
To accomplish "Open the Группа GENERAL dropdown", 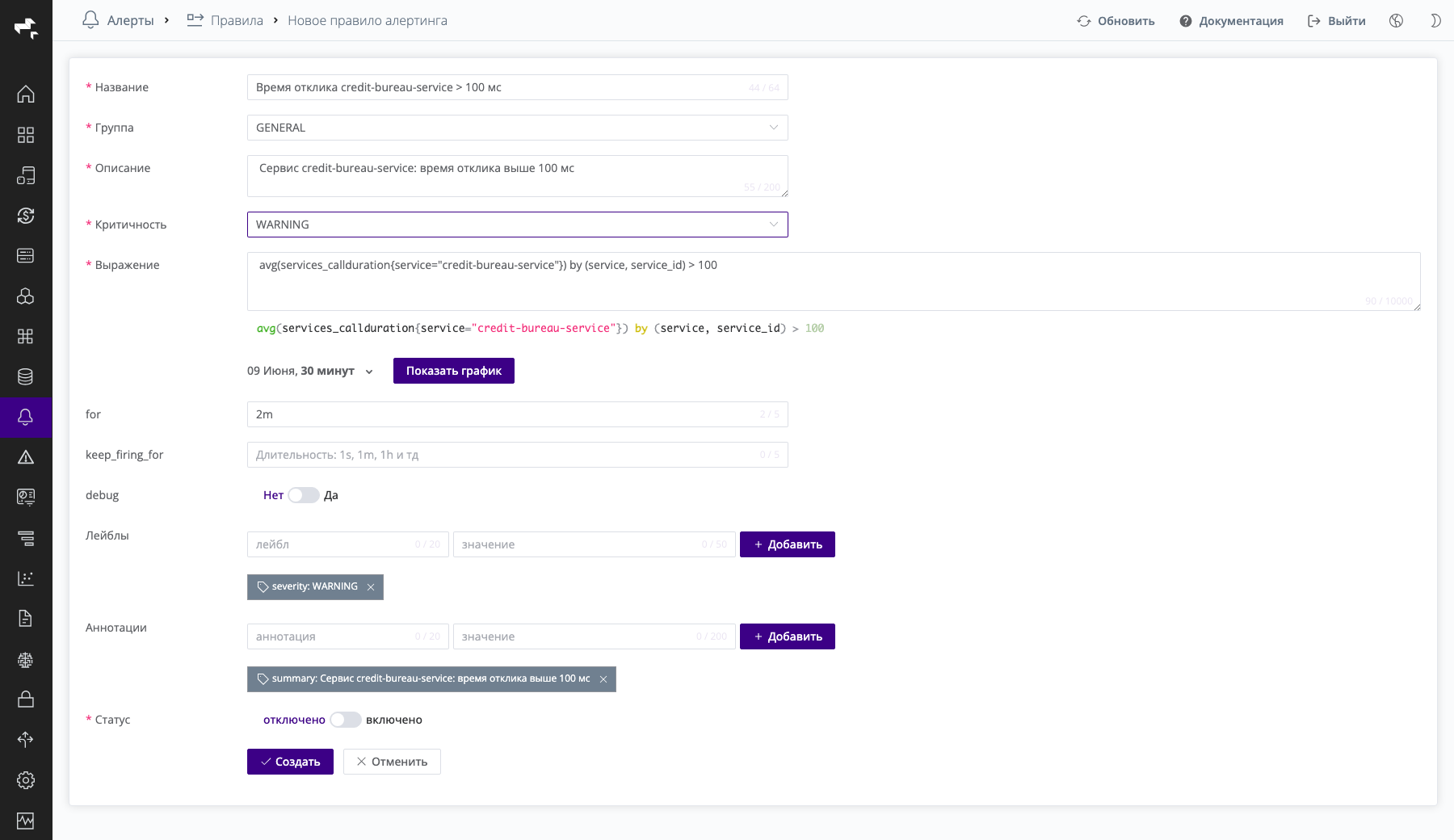I will (x=518, y=128).
